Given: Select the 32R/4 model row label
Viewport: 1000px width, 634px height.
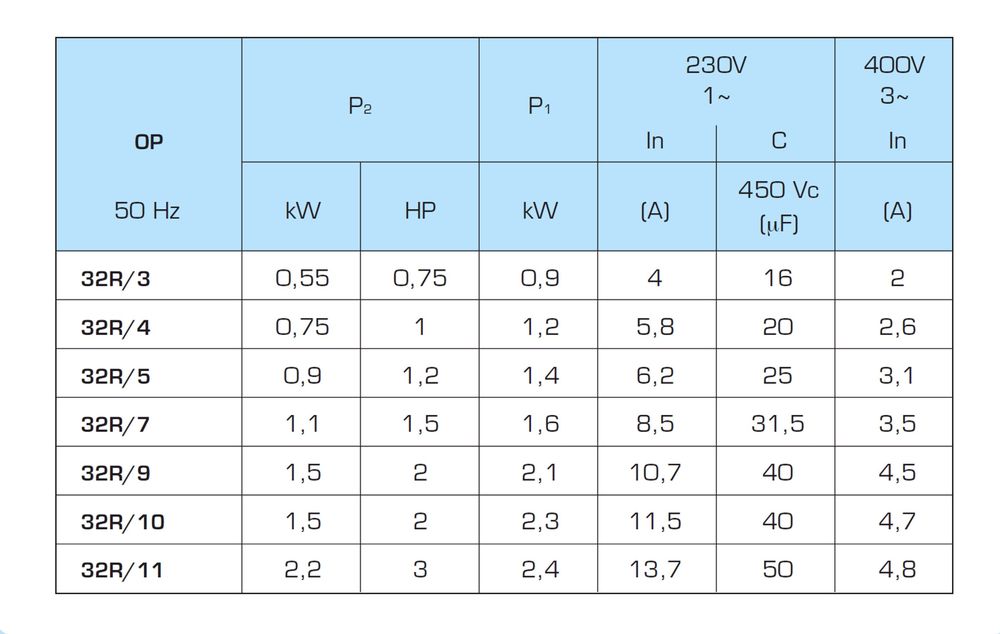Looking at the screenshot, I should [115, 327].
